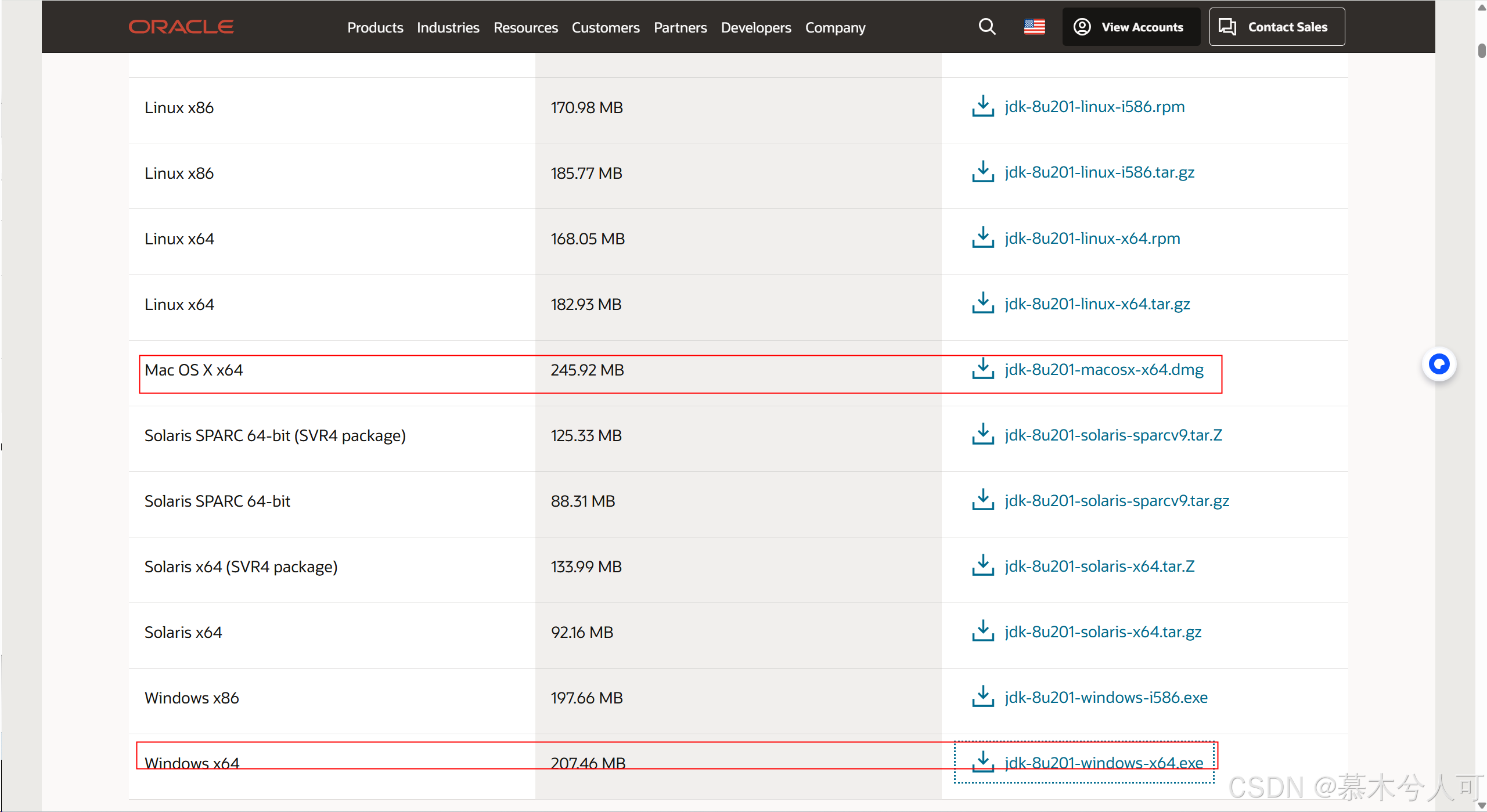Click download icon for jdk-8u201-linux-i586.rpm
1487x812 pixels.
(983, 106)
